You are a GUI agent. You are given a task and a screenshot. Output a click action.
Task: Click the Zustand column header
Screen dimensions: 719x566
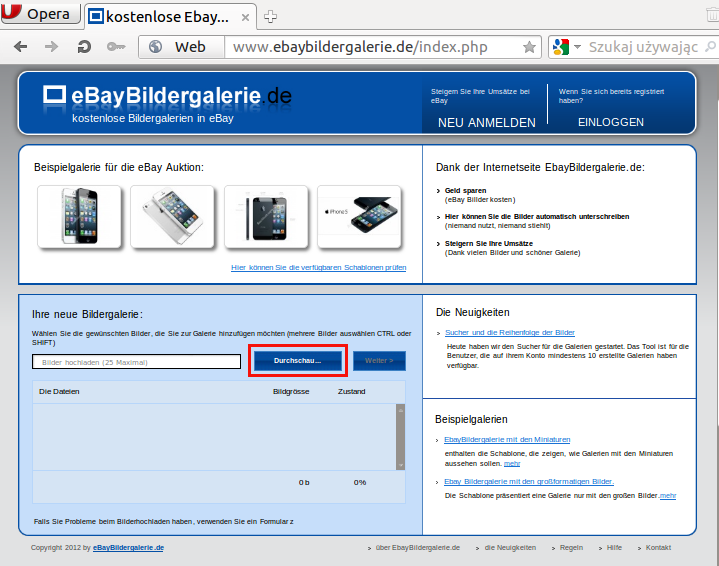click(351, 392)
